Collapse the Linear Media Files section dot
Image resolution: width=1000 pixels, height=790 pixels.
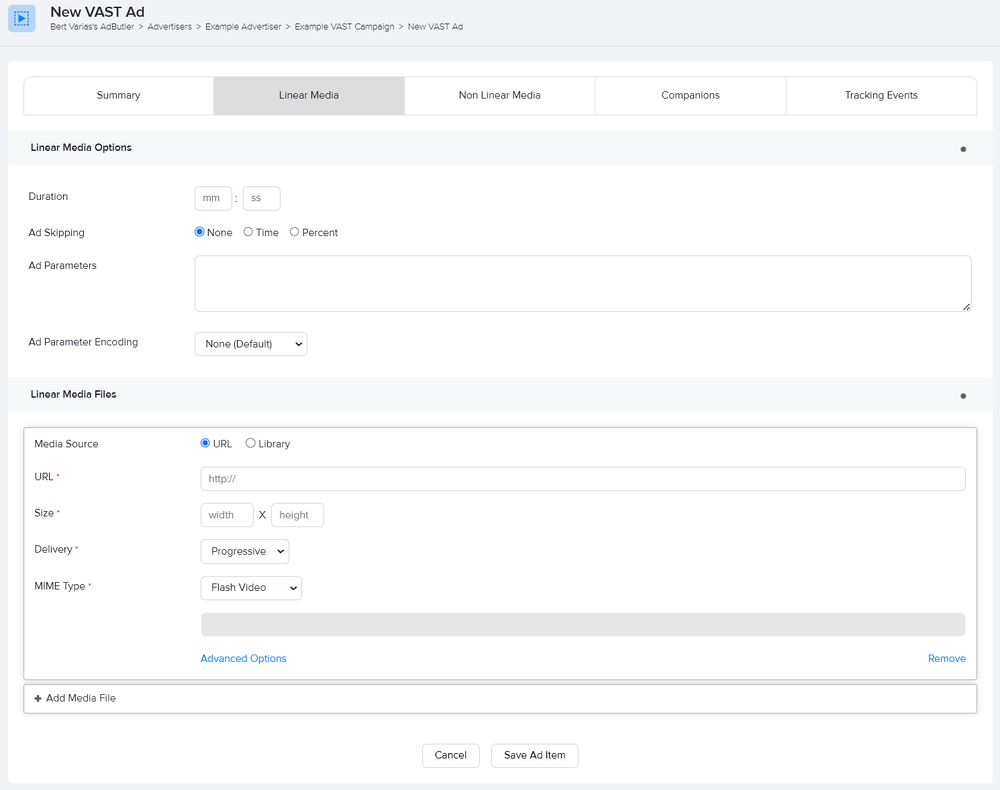pos(963,396)
